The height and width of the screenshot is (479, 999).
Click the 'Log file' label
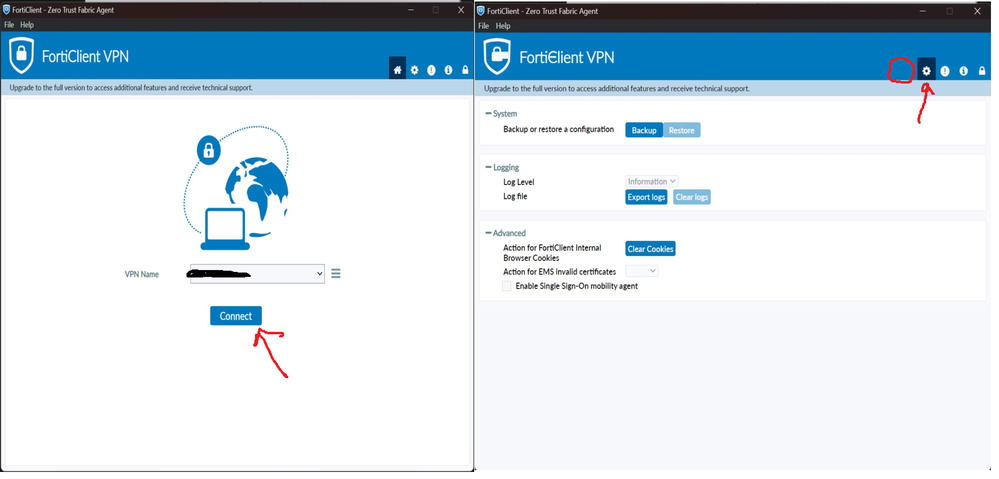pos(515,196)
